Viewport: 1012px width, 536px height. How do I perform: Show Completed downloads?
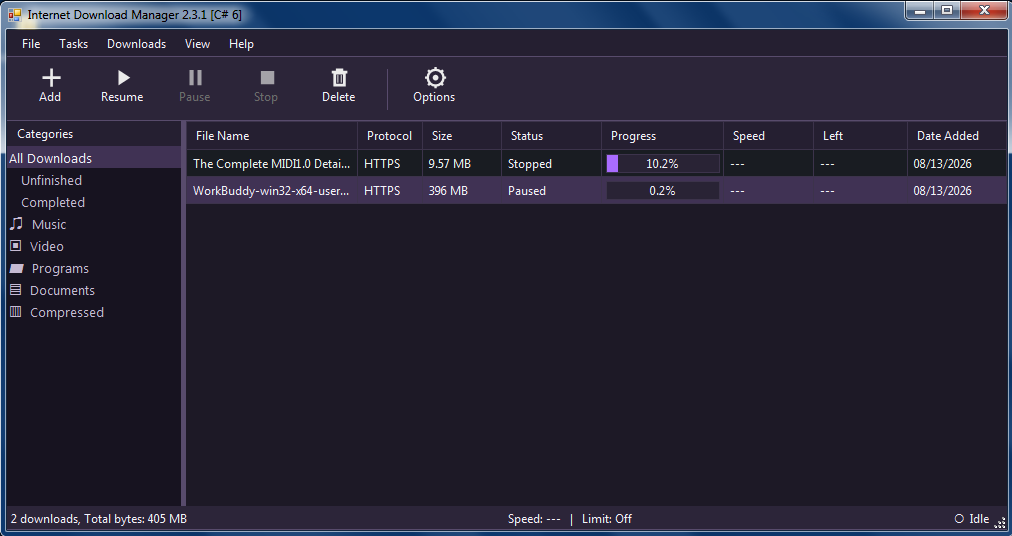(x=53, y=202)
